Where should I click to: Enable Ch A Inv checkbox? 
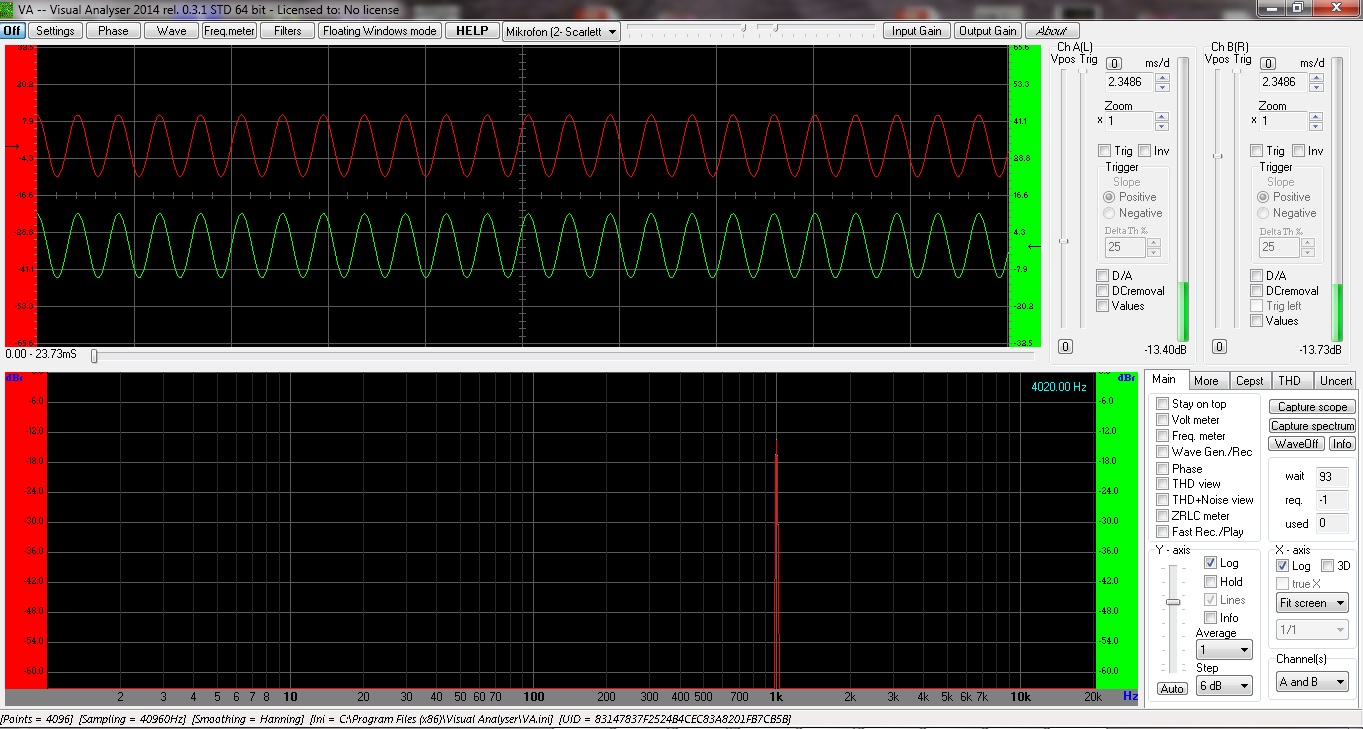click(x=1144, y=151)
